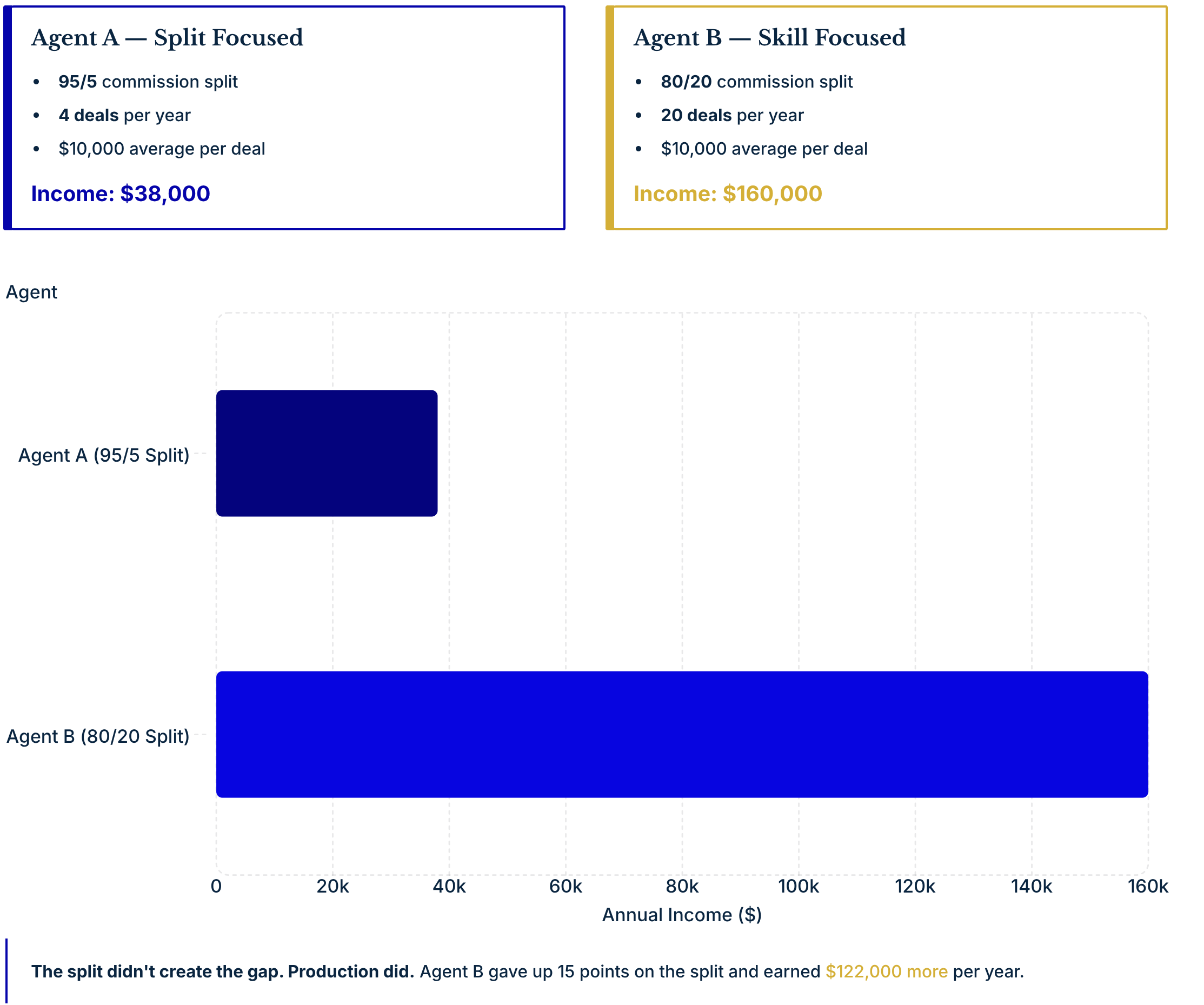Click the Income: $160,000 gold text

tap(727, 194)
